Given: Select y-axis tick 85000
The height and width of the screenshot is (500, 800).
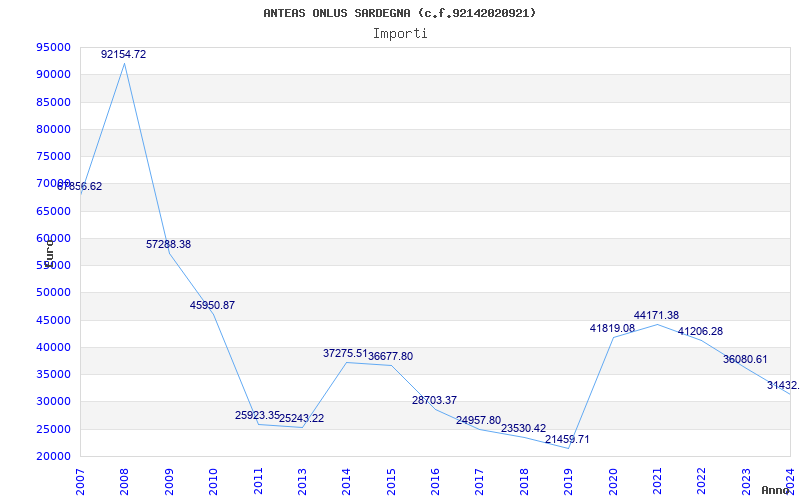Looking at the screenshot, I should click(x=54, y=102).
